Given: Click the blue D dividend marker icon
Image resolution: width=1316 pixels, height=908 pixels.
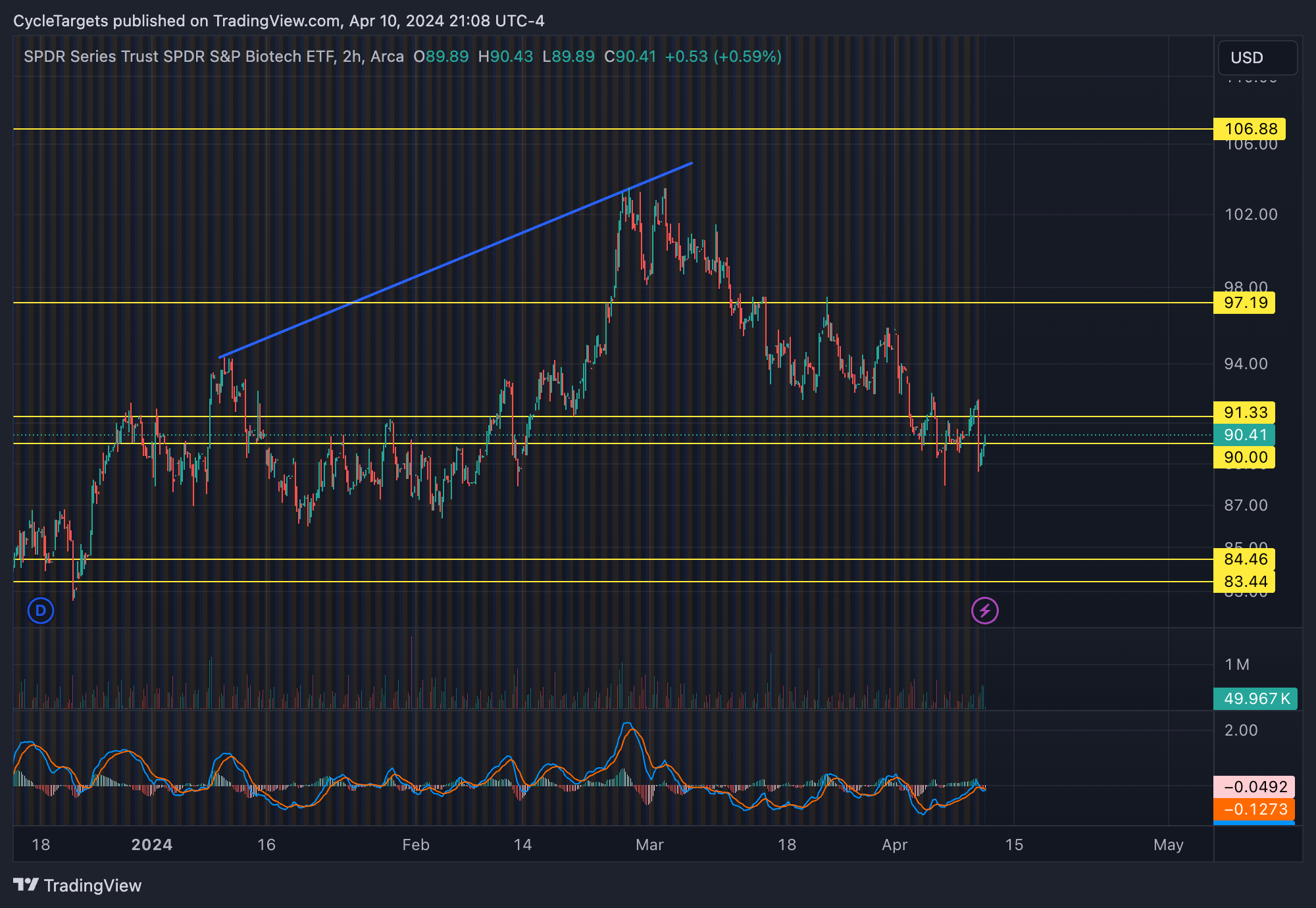Looking at the screenshot, I should click(x=41, y=611).
